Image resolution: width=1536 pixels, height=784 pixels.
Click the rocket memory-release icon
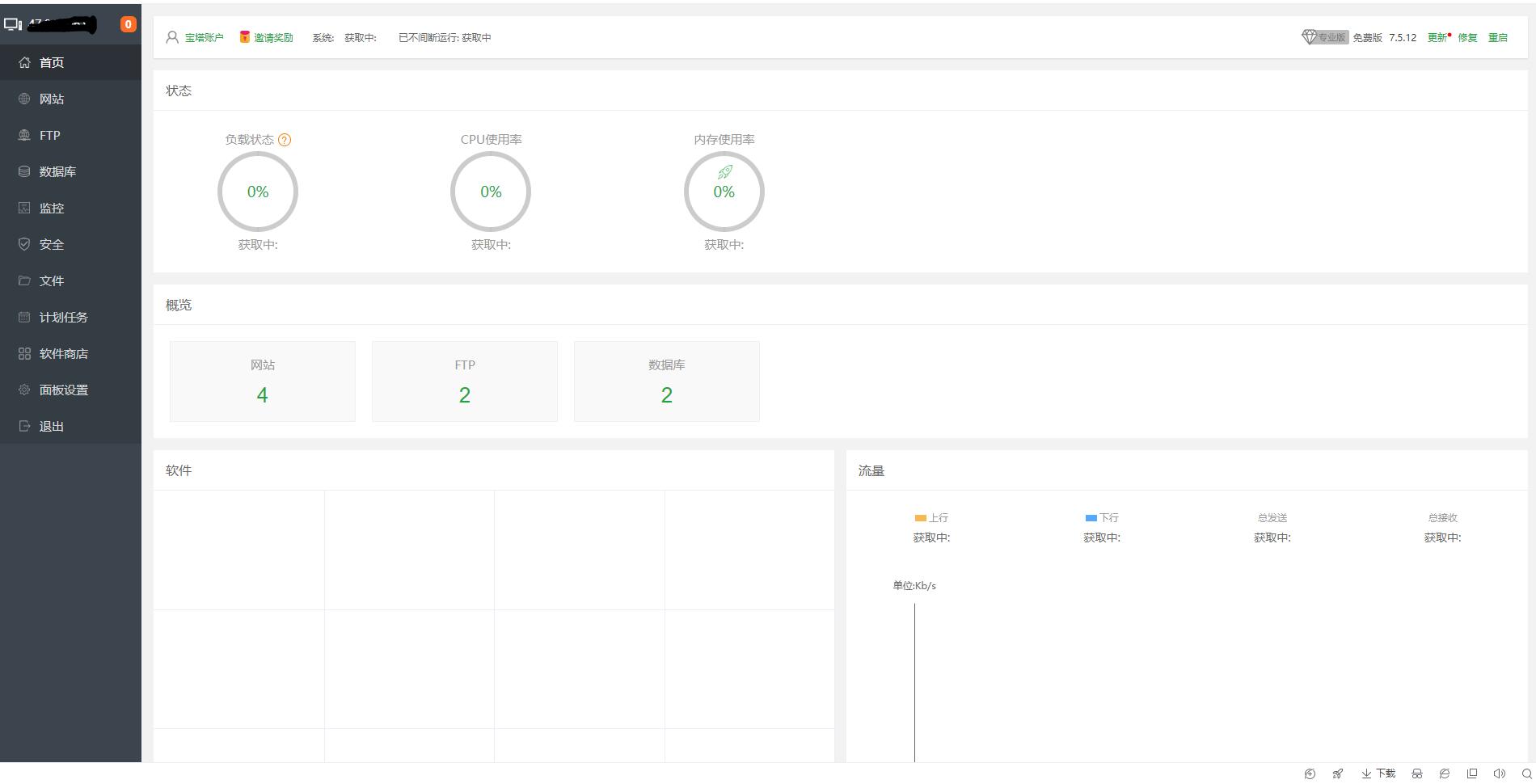coord(725,171)
